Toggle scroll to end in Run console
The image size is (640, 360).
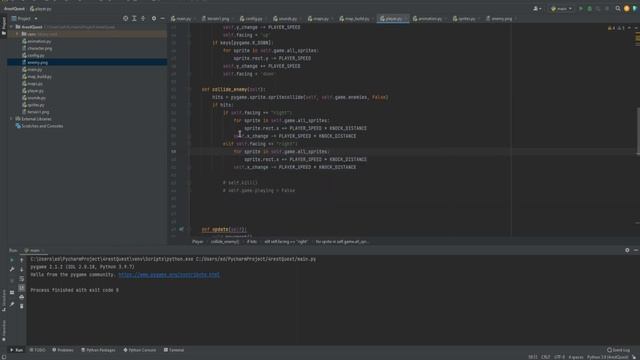(22, 288)
